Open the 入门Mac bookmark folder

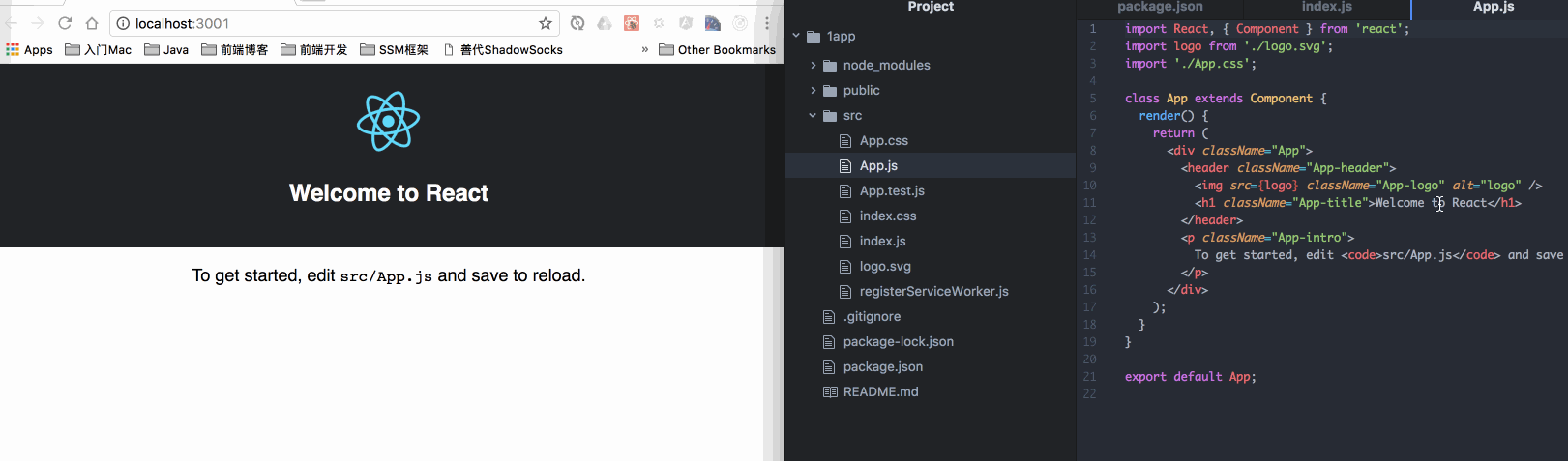98,49
